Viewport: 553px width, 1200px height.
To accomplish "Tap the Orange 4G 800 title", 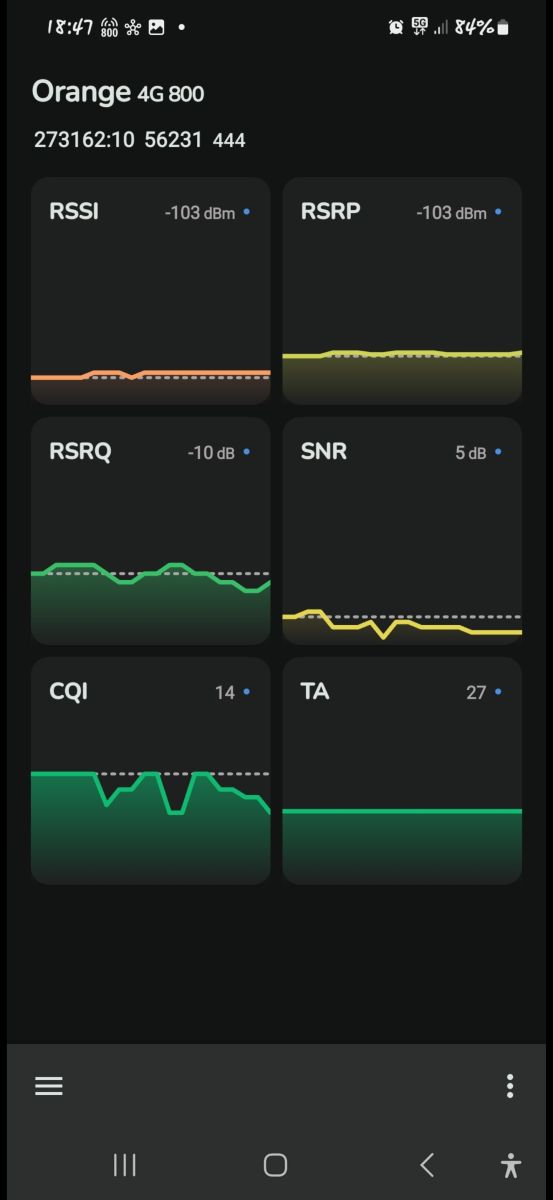I will pyautogui.click(x=118, y=92).
